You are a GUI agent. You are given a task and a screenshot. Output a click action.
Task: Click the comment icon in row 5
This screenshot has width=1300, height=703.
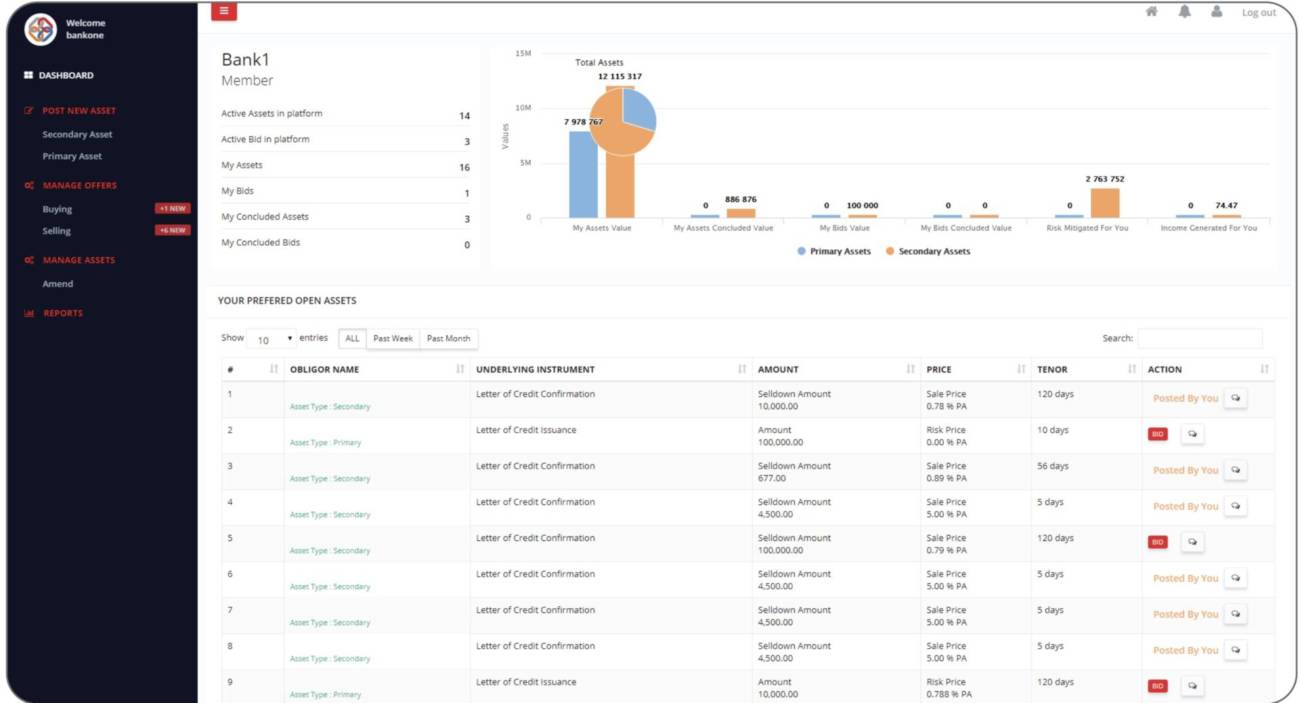pyautogui.click(x=1192, y=542)
